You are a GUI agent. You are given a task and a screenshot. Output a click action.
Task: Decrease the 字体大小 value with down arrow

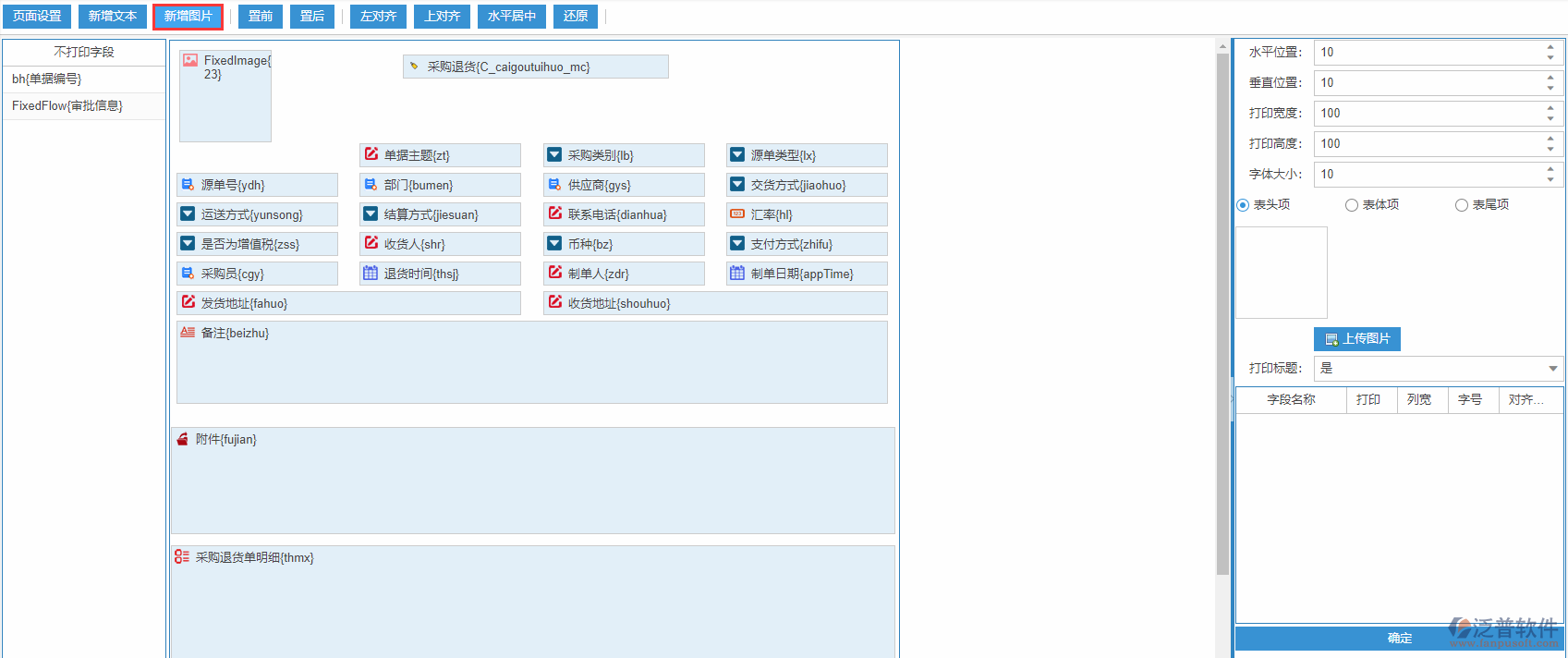tap(1550, 179)
